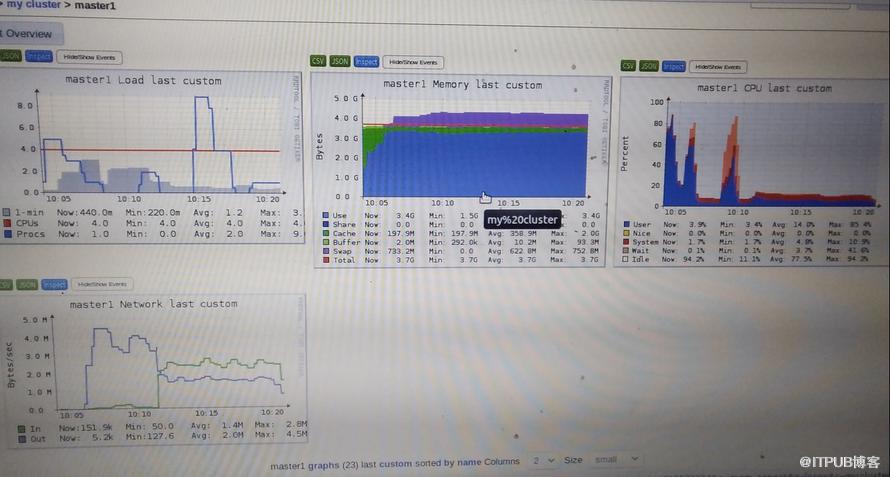This screenshot has width=890, height=477.
Task: Click the 1-min legend swatch in Load graph
Action: coord(6,212)
